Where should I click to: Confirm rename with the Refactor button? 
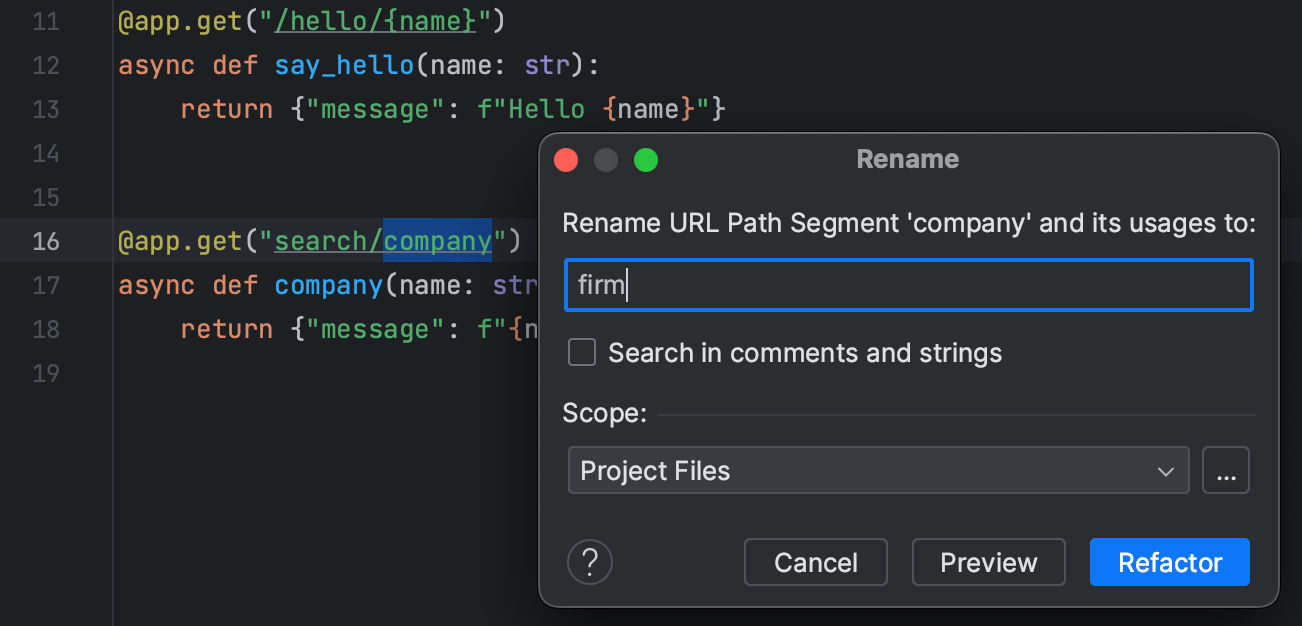pos(1169,562)
